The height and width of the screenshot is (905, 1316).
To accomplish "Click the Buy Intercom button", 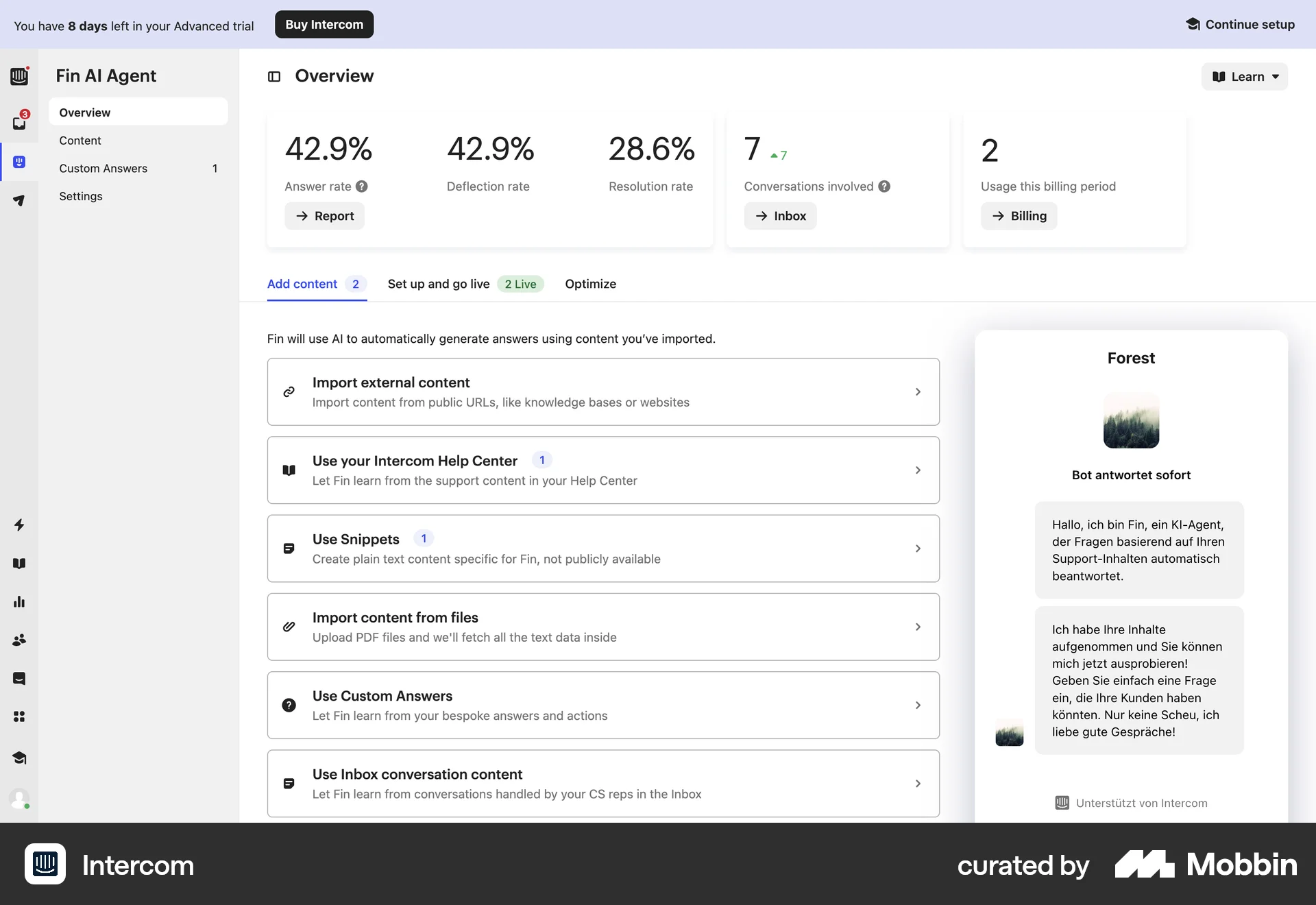I will click(324, 24).
